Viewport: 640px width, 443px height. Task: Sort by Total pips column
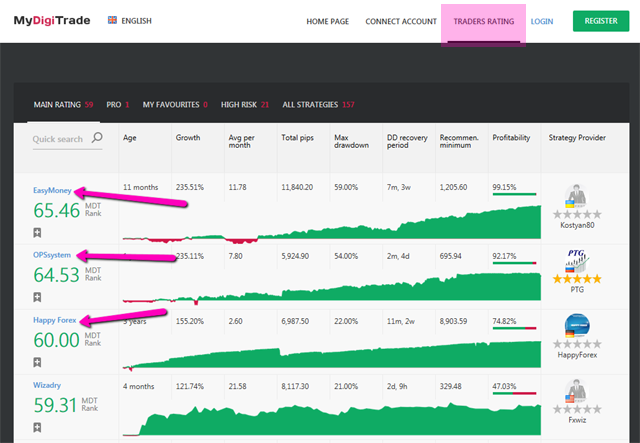tap(297, 138)
